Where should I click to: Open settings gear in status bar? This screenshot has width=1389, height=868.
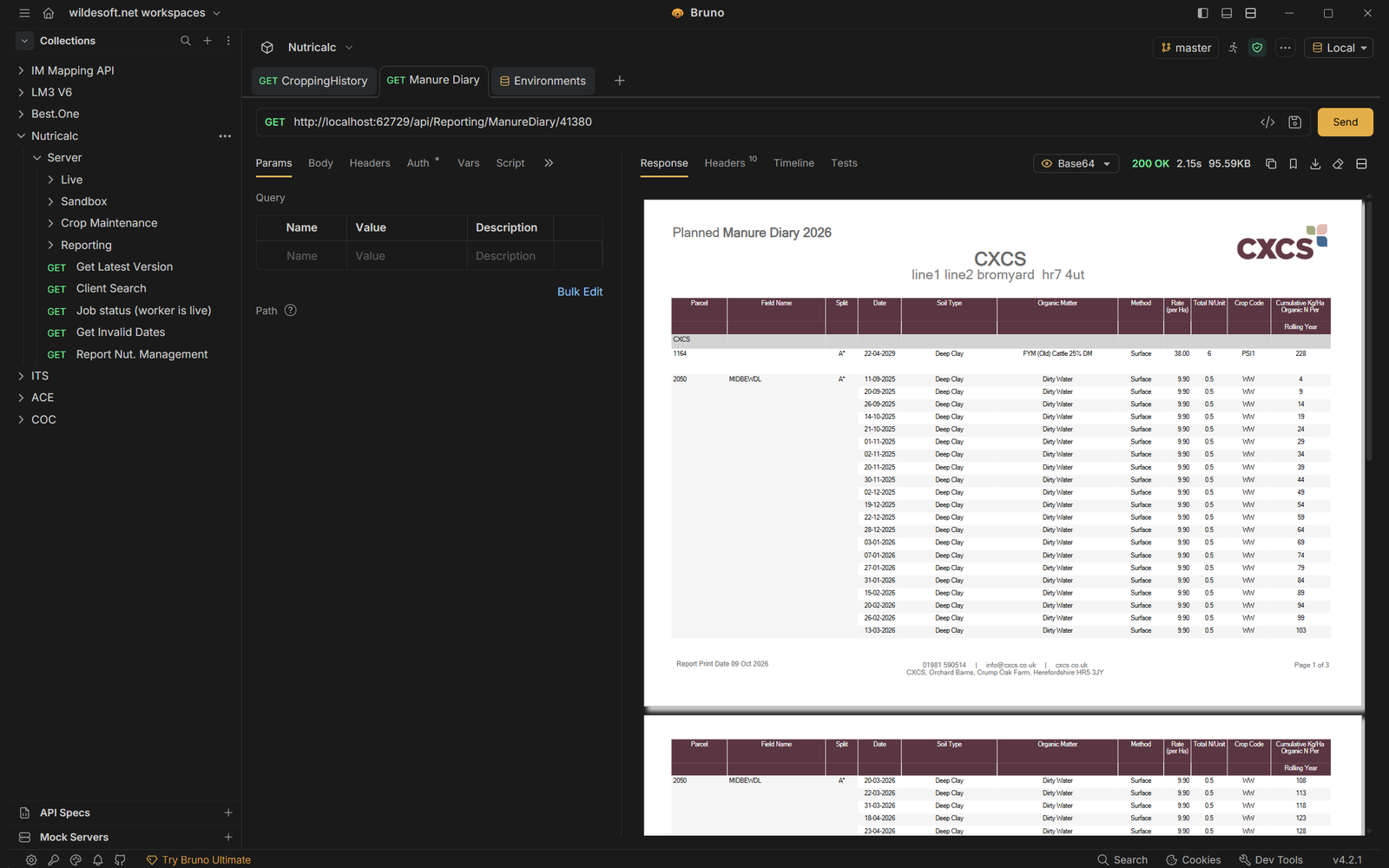[x=31, y=859]
